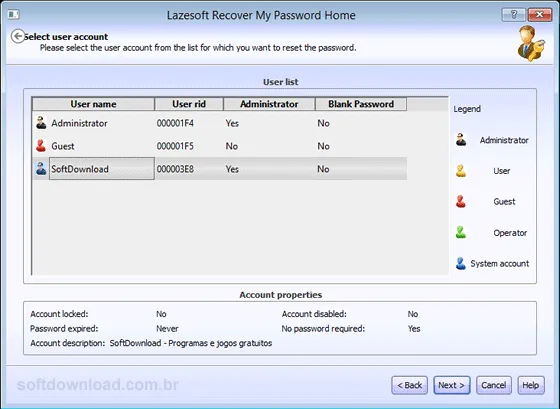The width and height of the screenshot is (560, 409).
Task: Select the Guest account in the user list
Action: click(219, 146)
